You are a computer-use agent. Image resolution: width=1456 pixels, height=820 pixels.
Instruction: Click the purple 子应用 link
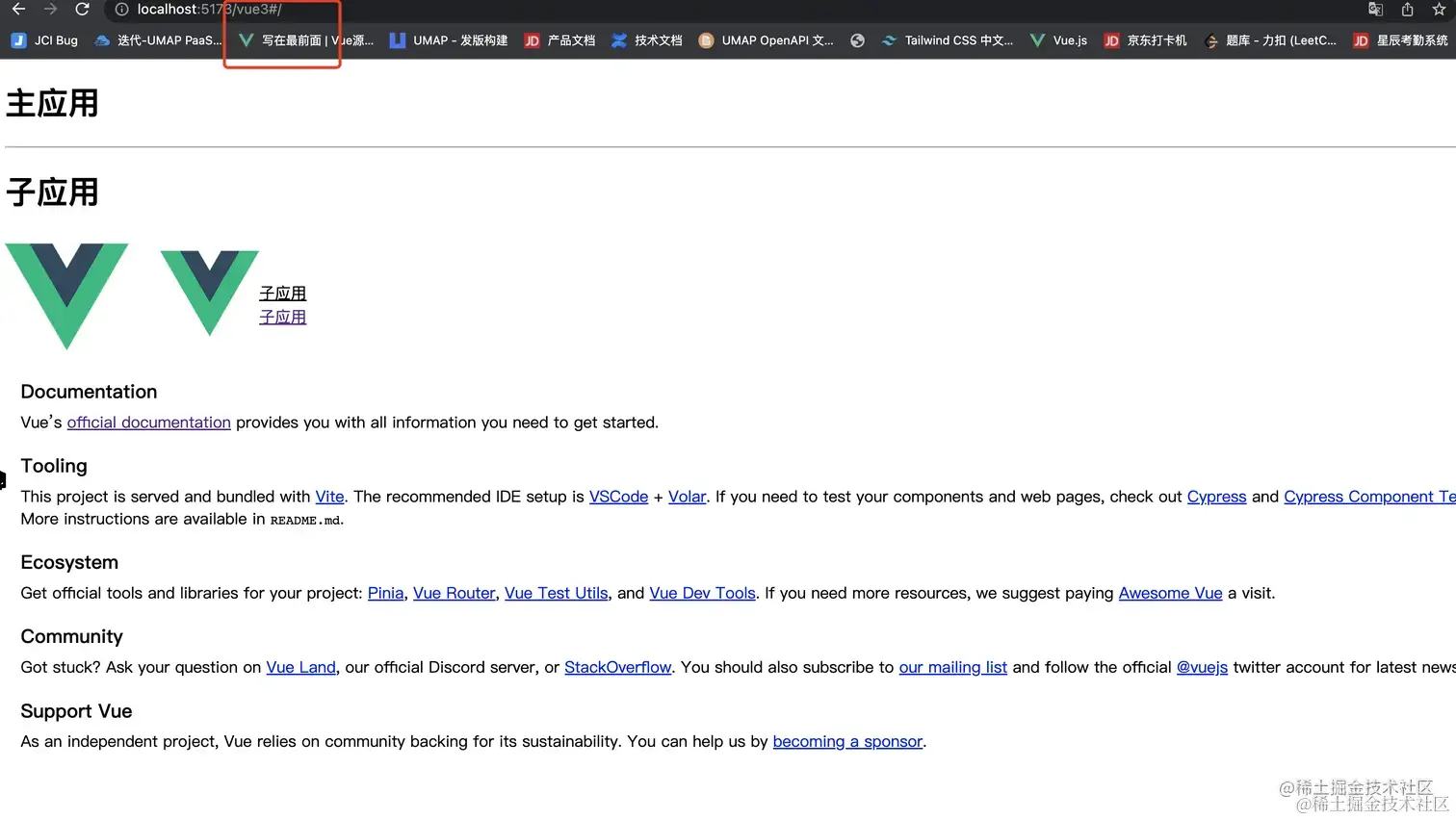(282, 317)
